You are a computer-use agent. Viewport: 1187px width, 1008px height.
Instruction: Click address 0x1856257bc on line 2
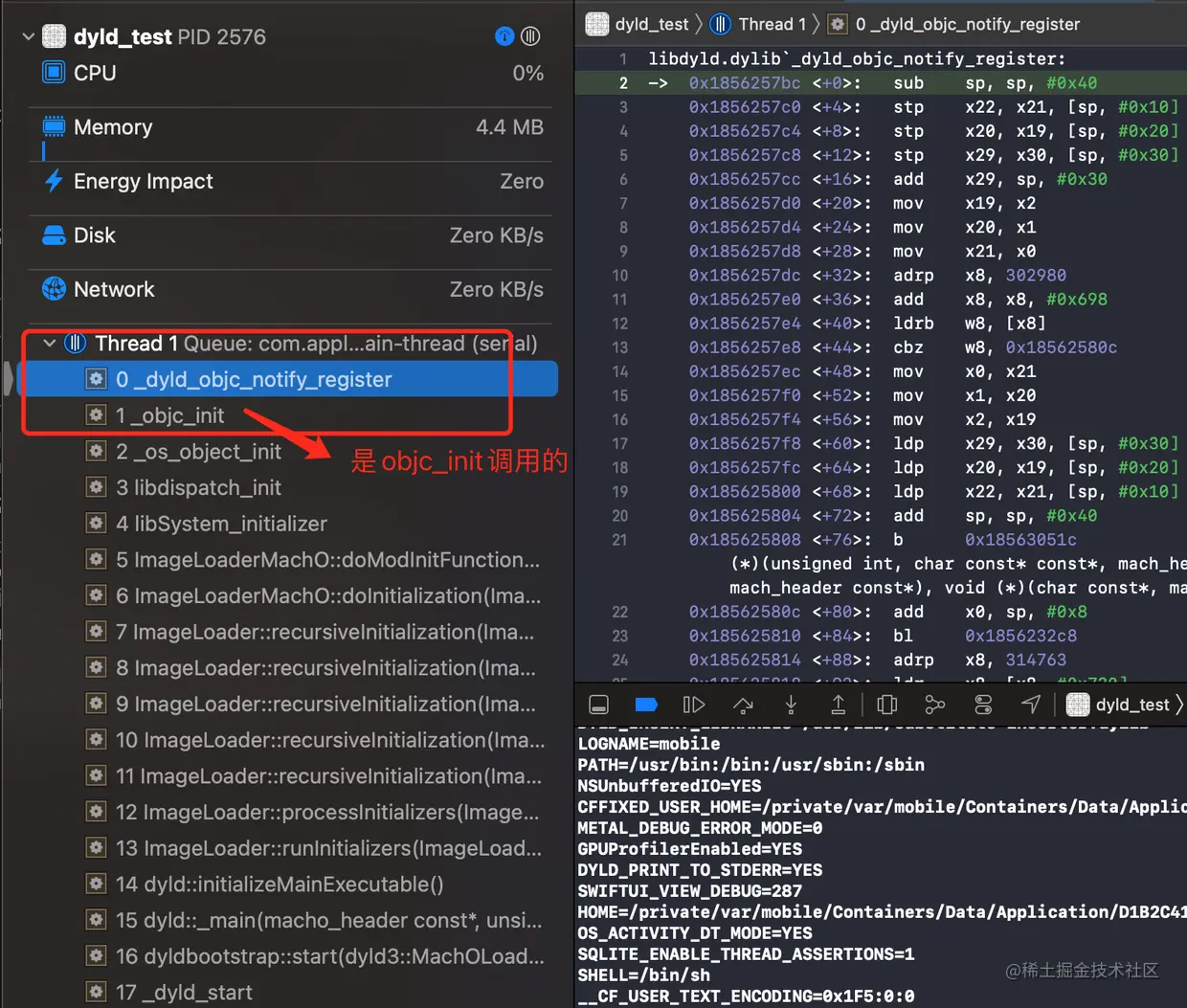pos(745,83)
